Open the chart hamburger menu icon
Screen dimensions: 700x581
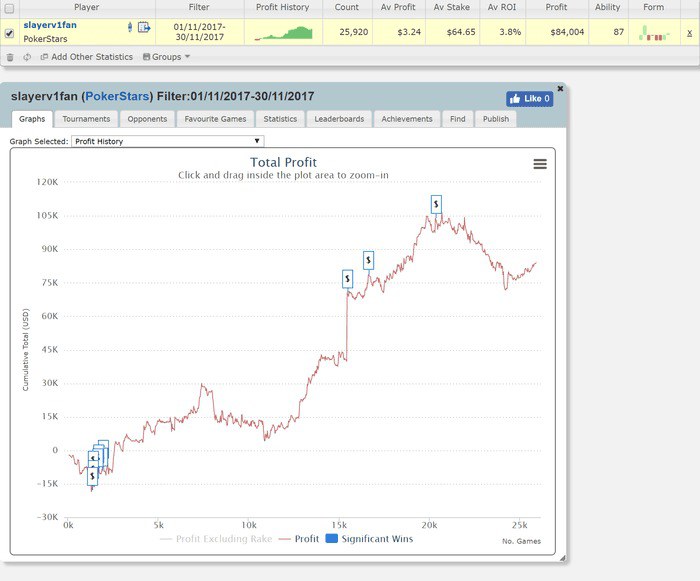[540, 164]
